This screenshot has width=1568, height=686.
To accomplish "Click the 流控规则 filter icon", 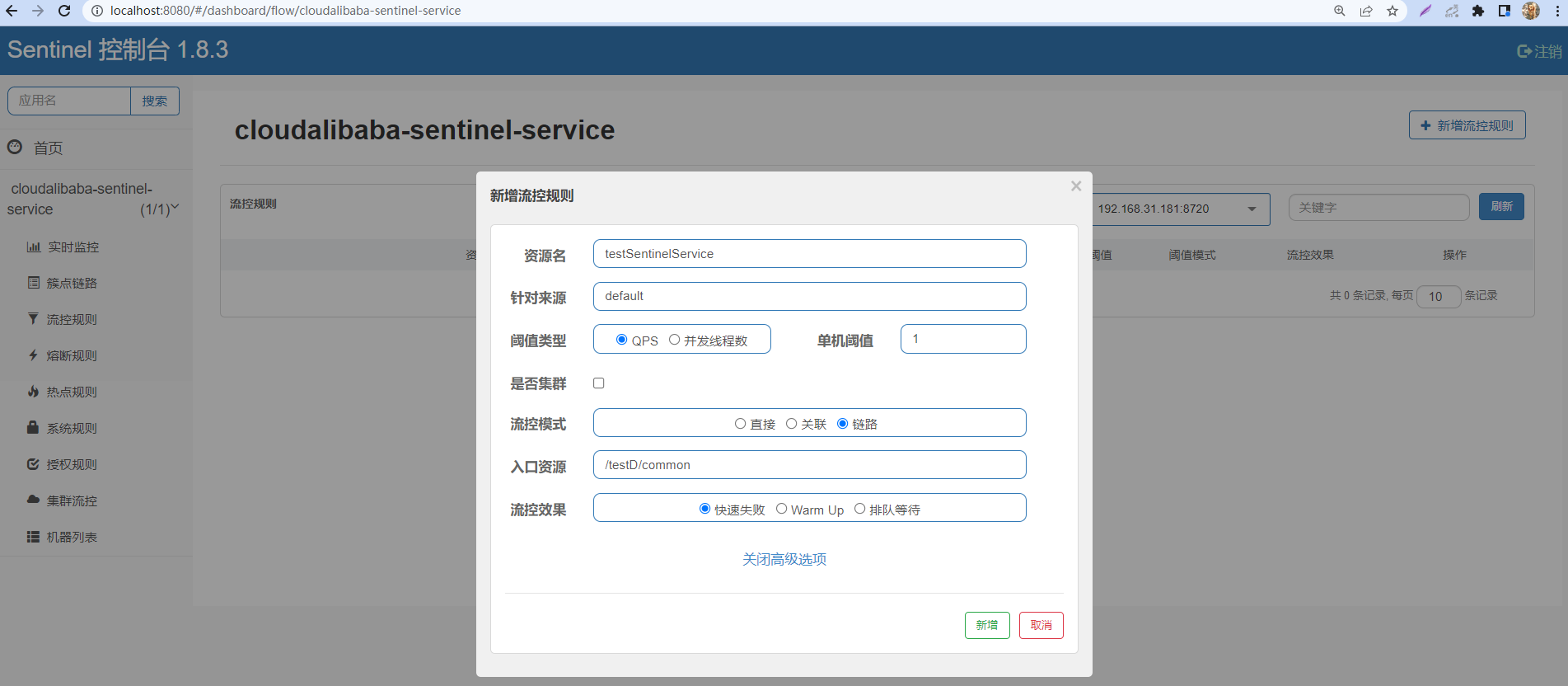I will (33, 318).
